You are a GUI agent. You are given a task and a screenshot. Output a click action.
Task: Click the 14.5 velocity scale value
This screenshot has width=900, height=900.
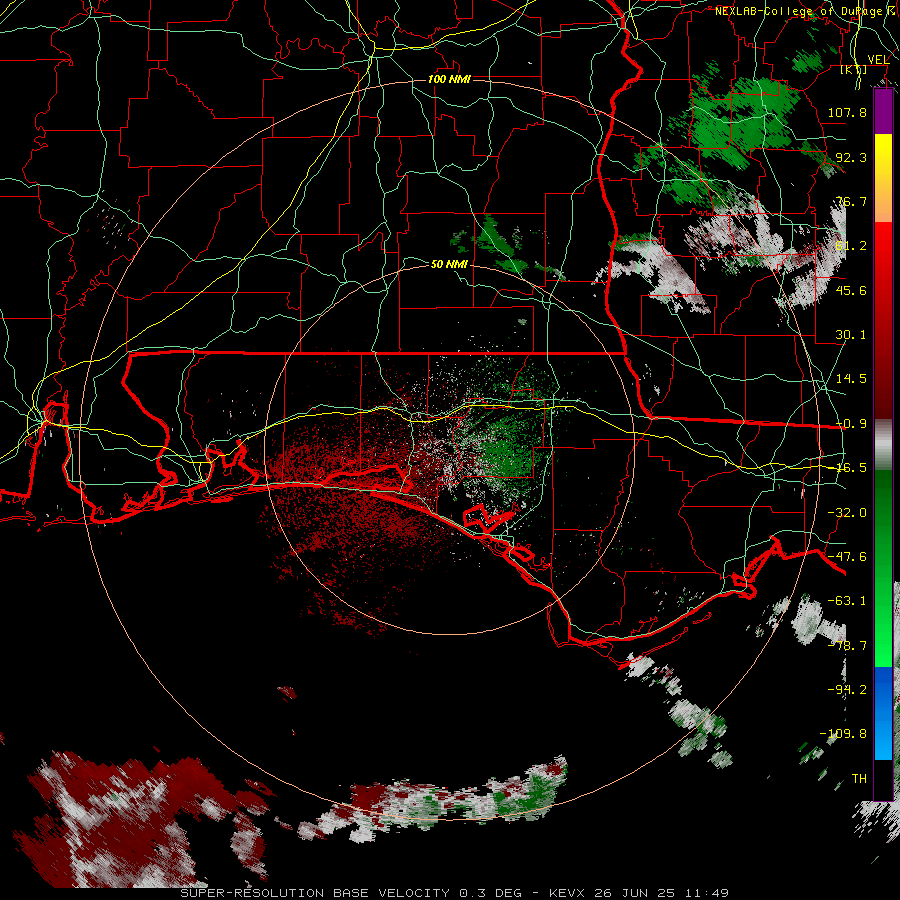click(x=851, y=379)
